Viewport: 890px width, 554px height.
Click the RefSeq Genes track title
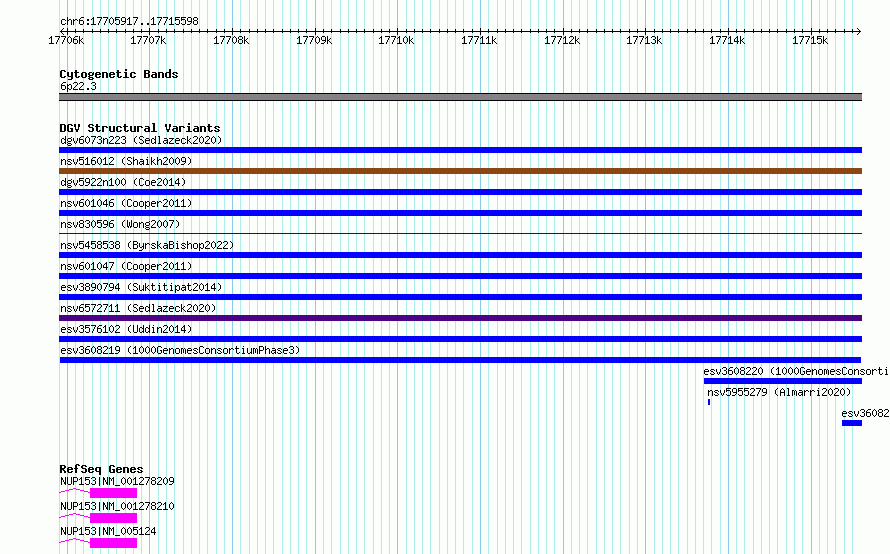click(101, 469)
